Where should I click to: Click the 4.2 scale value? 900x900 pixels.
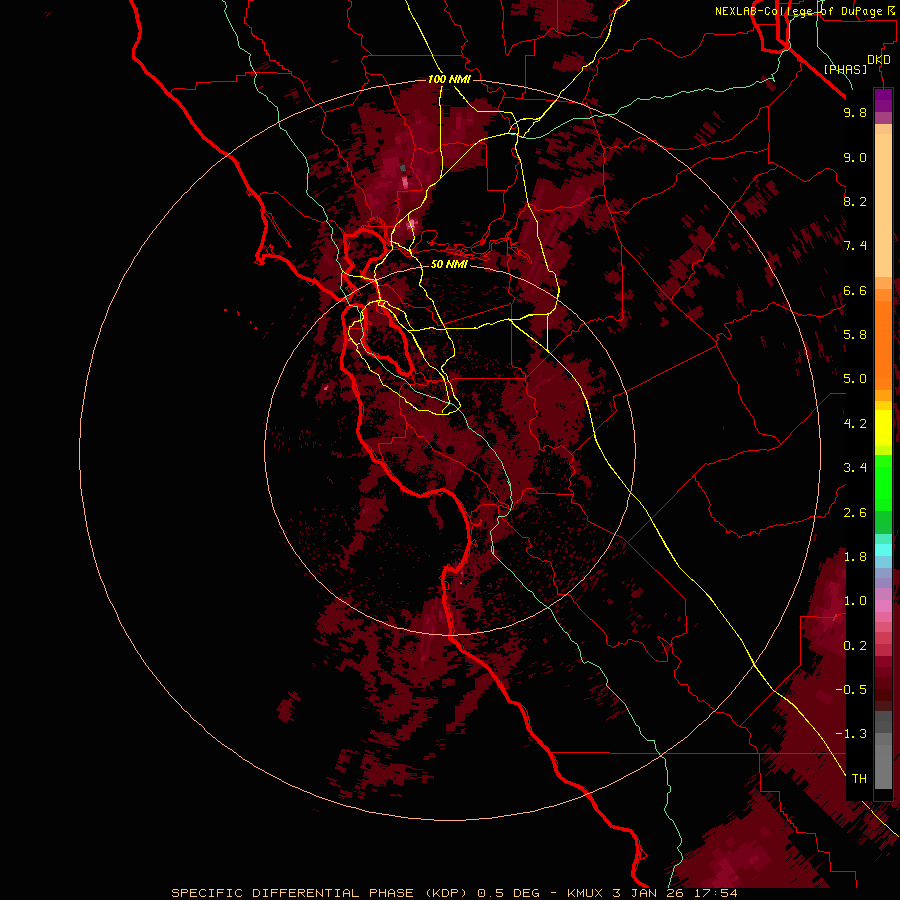click(x=855, y=424)
